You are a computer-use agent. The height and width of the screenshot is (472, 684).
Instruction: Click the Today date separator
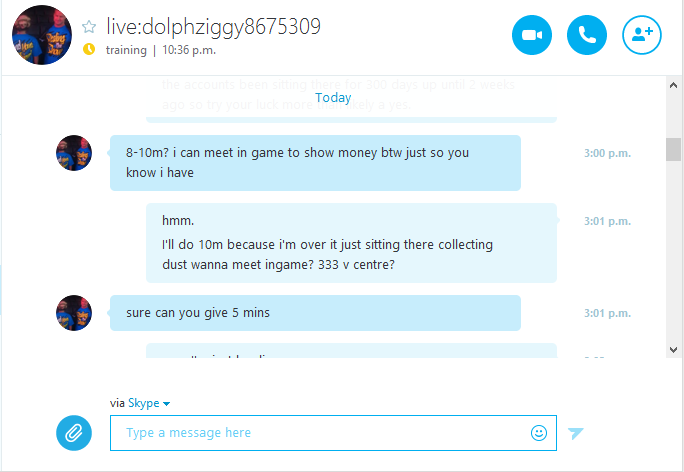[x=333, y=97]
